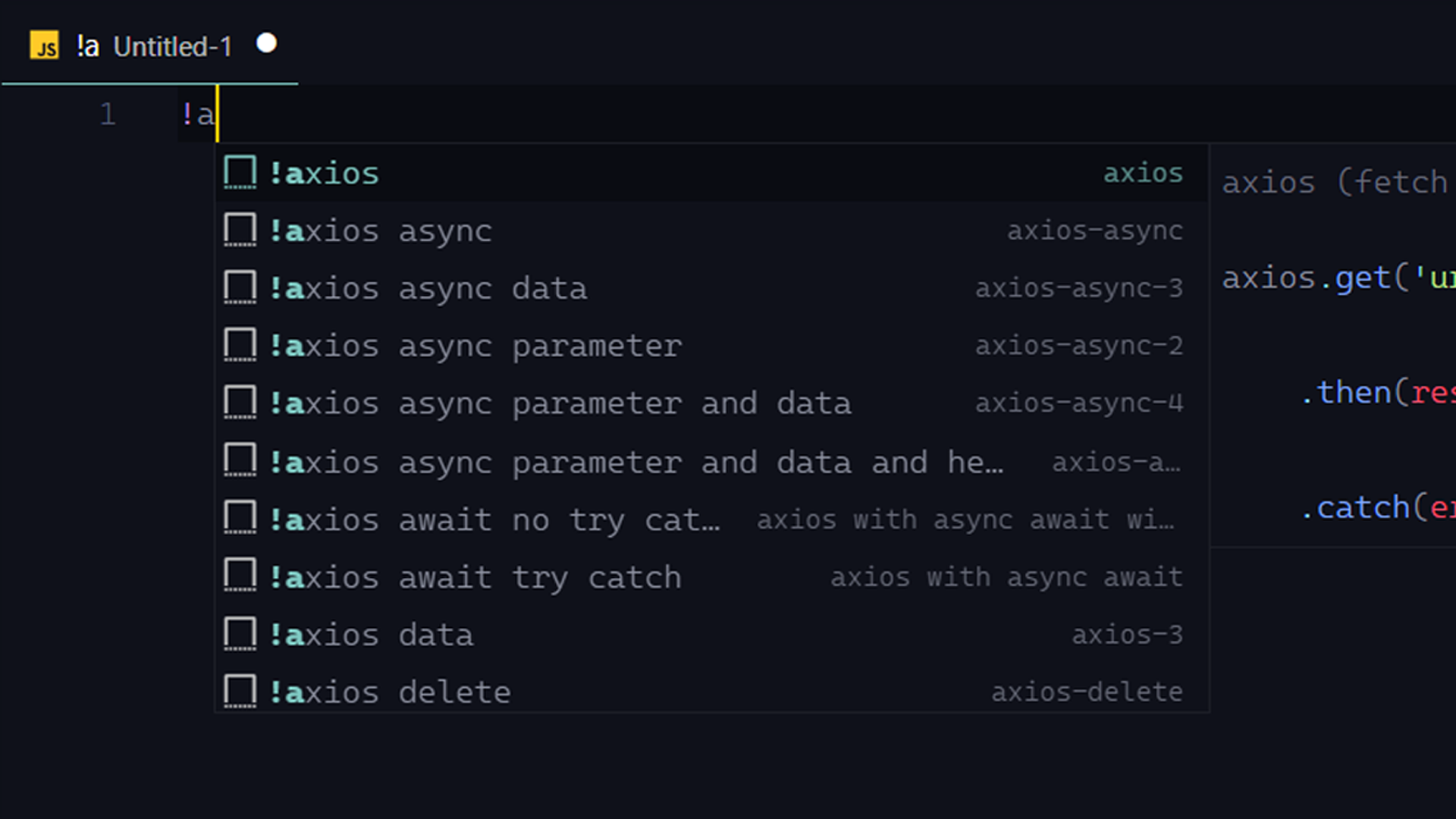Click snippet icon beside !axios async
Viewport: 1456px width, 819px height.
click(240, 231)
